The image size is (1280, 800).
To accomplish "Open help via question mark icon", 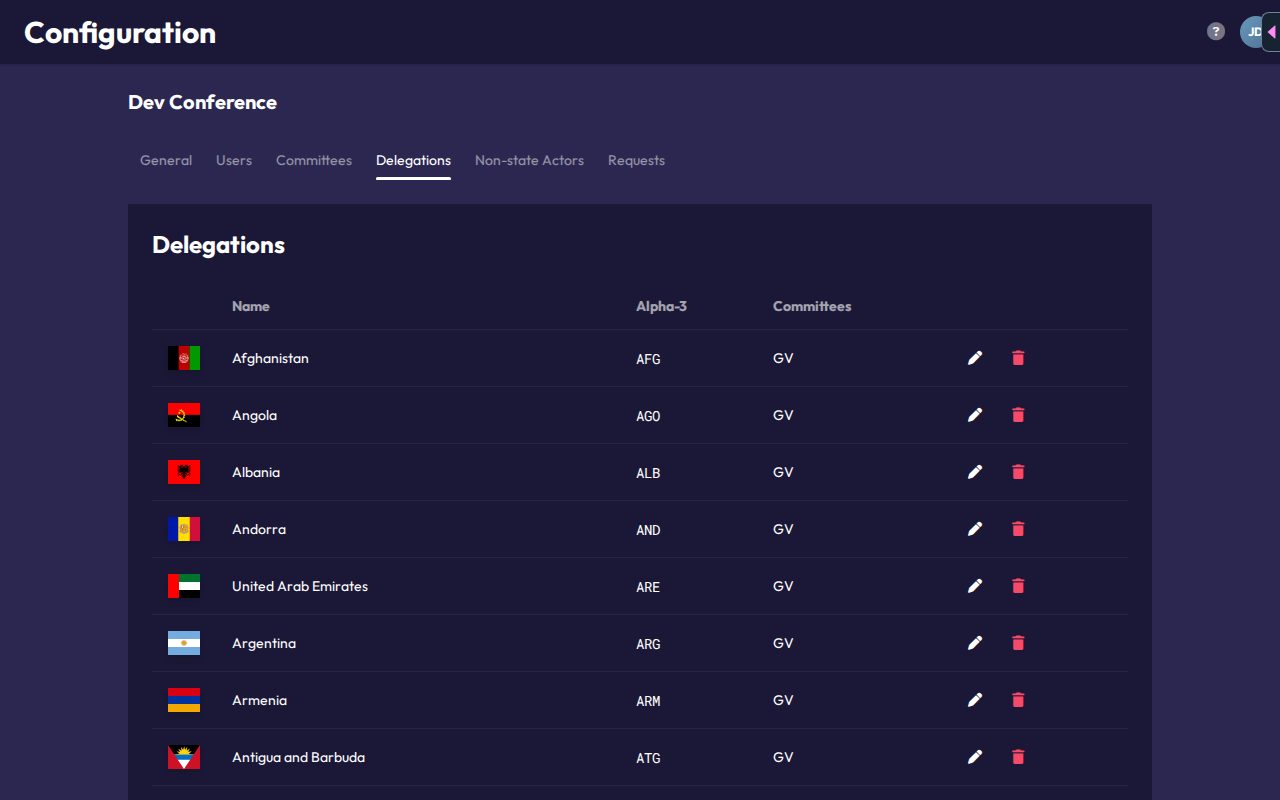I will coord(1216,32).
